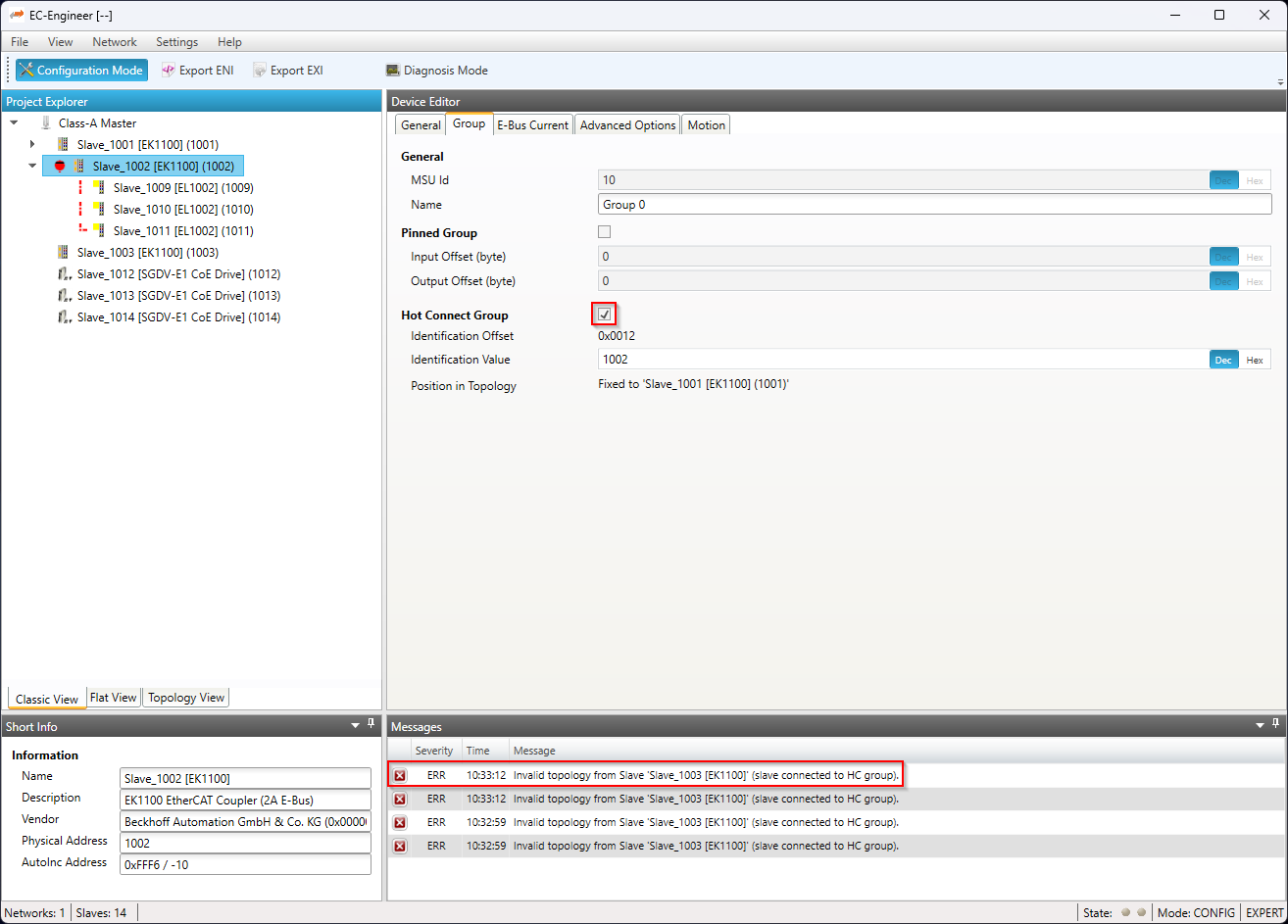The height and width of the screenshot is (924, 1288).
Task: Click the Export ENI icon
Action: (169, 71)
